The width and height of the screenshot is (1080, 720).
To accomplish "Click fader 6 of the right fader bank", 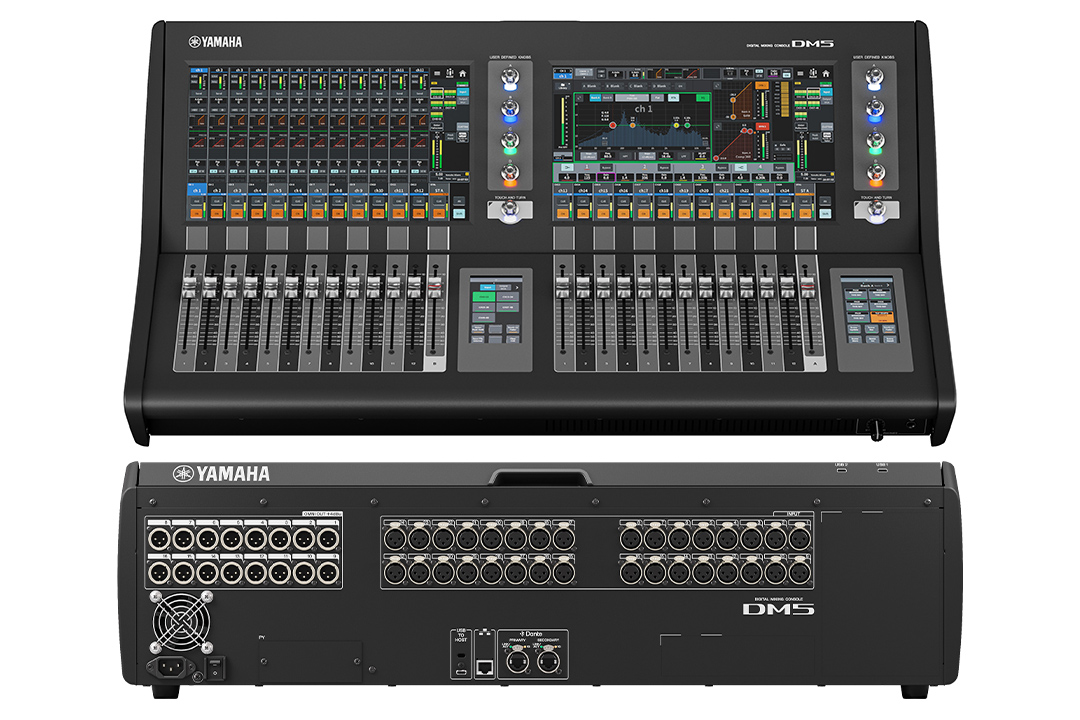I will pos(665,286).
